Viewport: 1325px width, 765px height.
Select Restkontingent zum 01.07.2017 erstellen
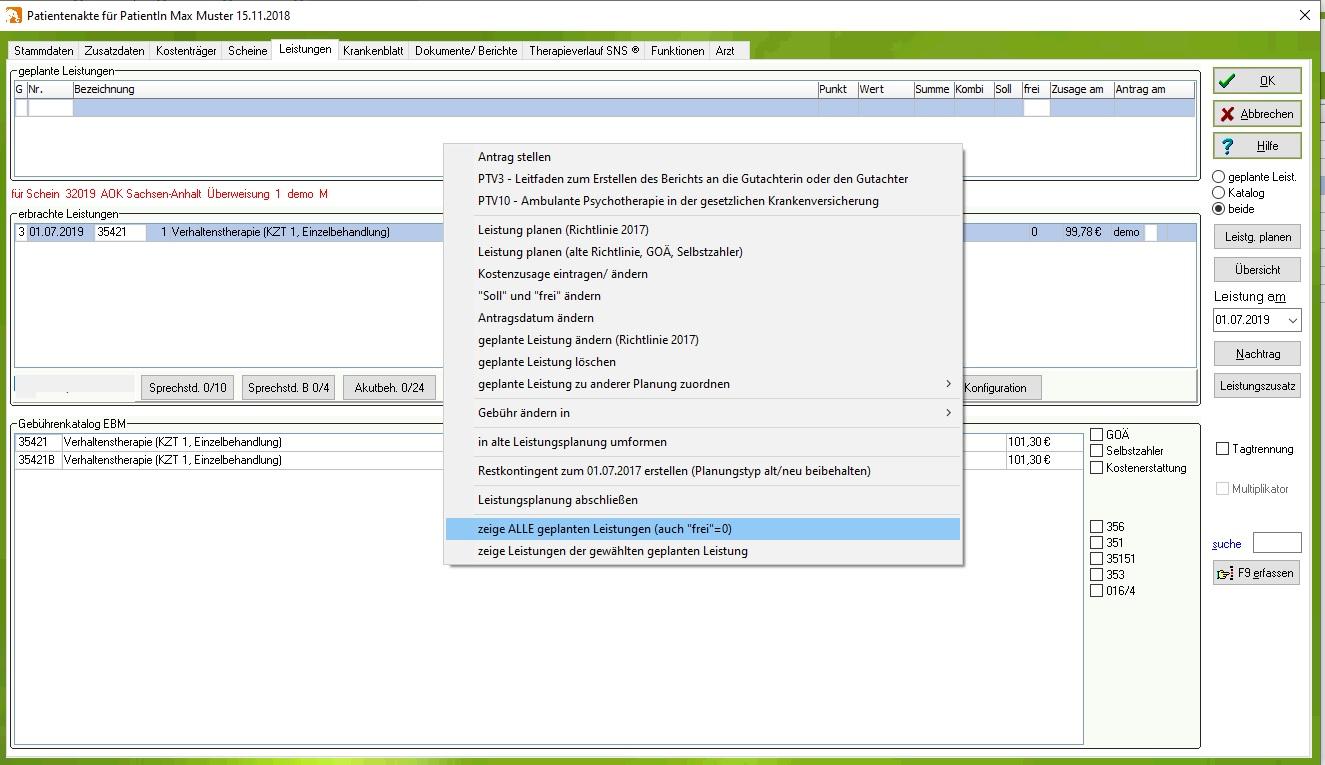[x=703, y=471]
